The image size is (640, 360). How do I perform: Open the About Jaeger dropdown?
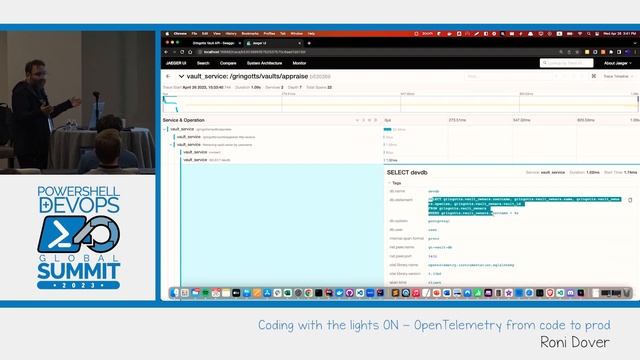618,63
